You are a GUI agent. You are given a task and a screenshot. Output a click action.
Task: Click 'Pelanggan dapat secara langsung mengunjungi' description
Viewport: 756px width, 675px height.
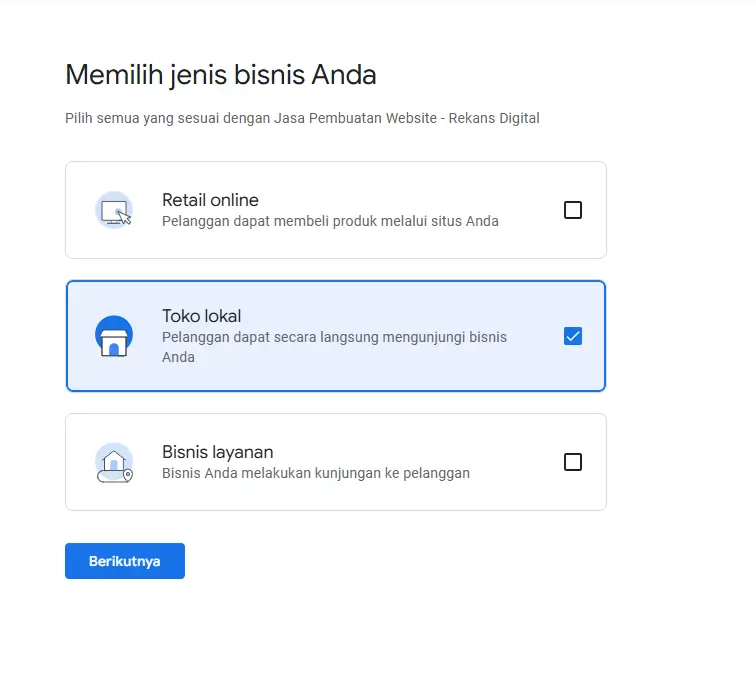tap(334, 347)
